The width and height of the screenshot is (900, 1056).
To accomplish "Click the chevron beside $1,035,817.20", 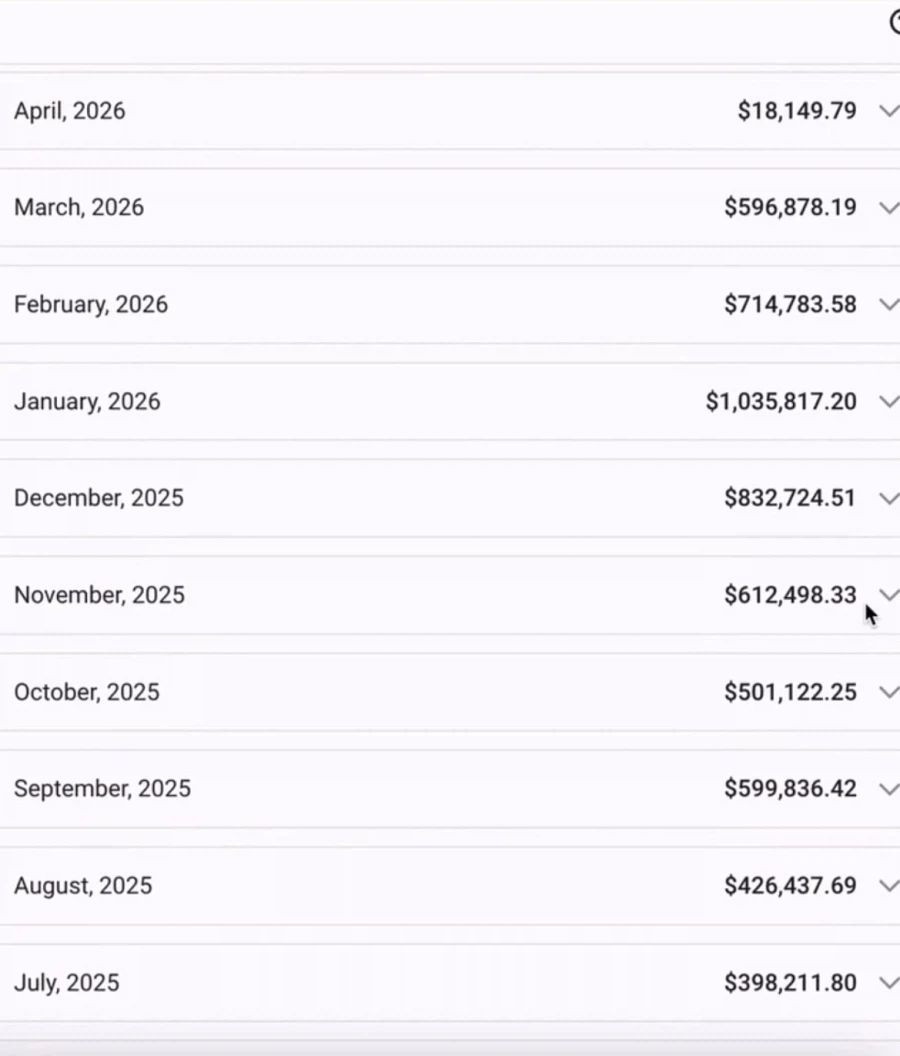I will tap(888, 402).
